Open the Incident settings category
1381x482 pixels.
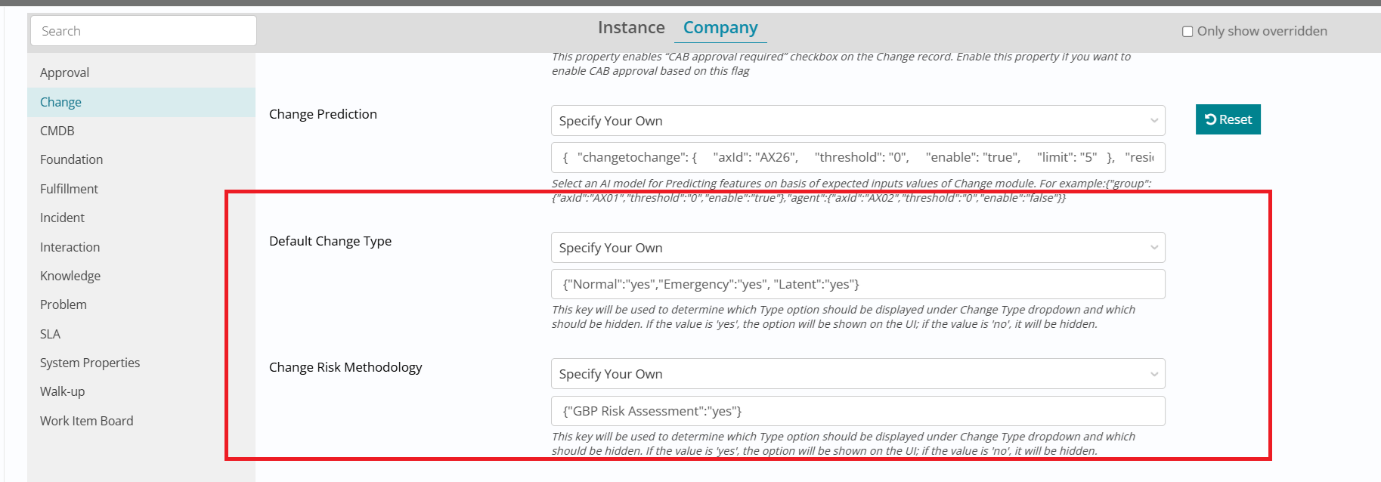(x=62, y=218)
